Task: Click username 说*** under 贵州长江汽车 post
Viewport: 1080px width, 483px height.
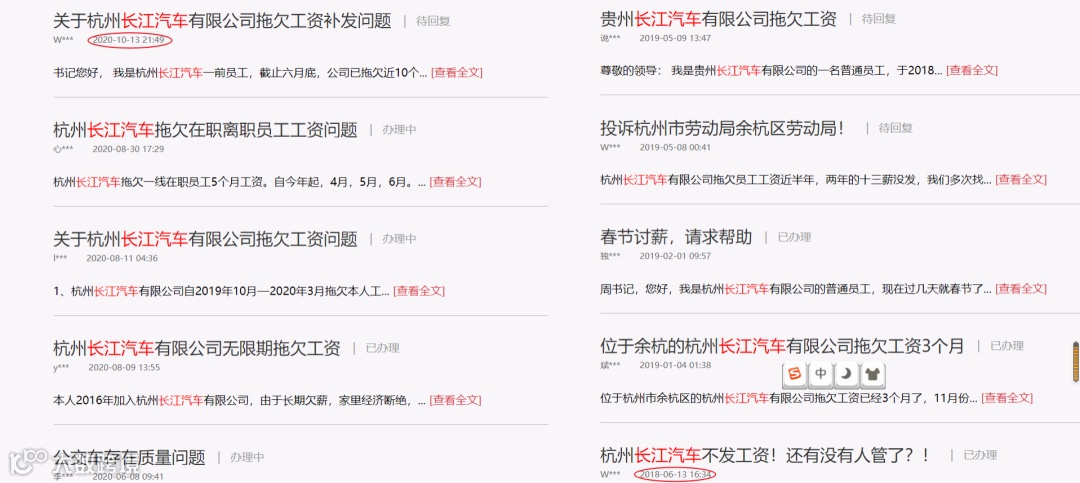Action: click(x=610, y=38)
